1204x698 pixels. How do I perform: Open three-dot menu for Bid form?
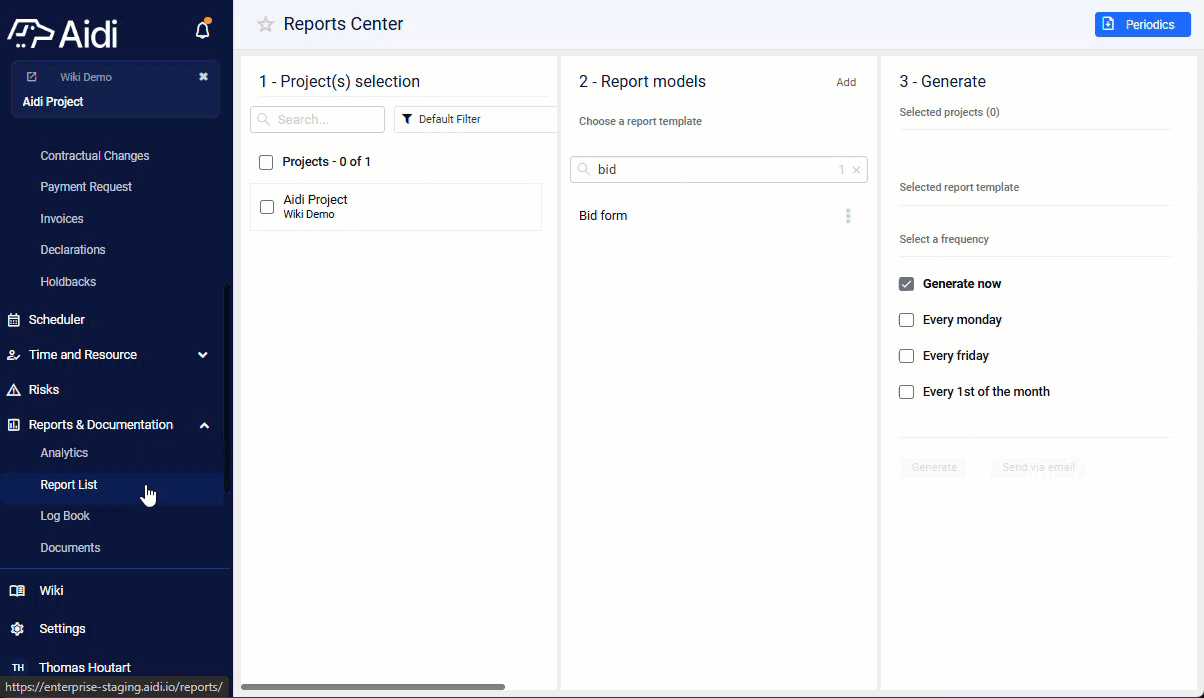(x=848, y=216)
